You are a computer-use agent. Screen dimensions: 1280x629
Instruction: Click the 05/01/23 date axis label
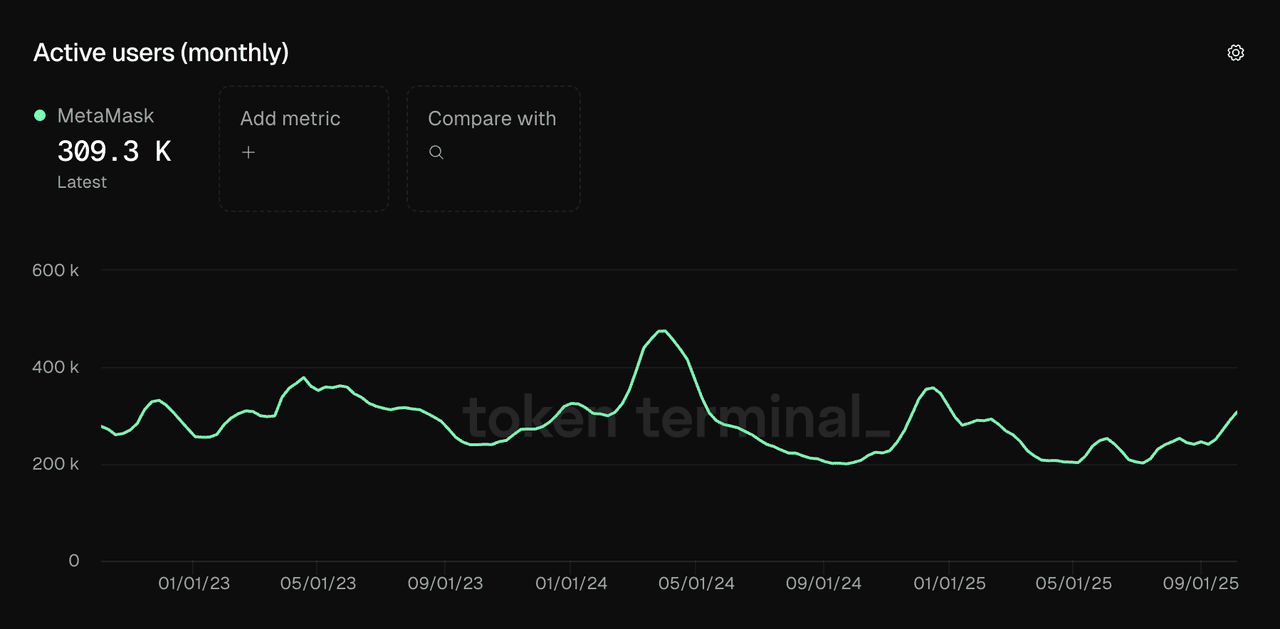click(x=319, y=583)
